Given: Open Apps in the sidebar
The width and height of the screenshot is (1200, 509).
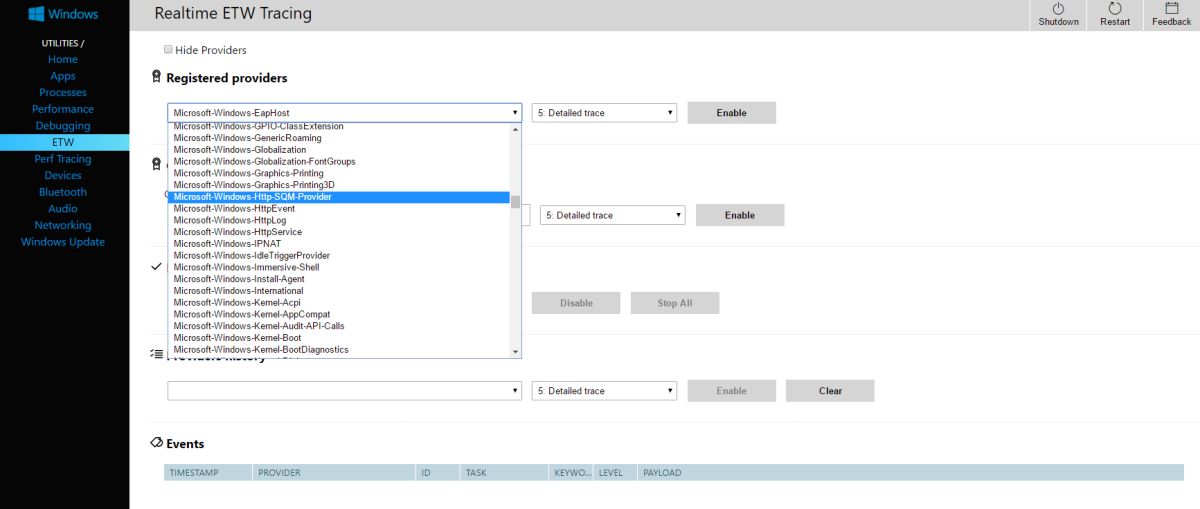Looking at the screenshot, I should coord(63,76).
